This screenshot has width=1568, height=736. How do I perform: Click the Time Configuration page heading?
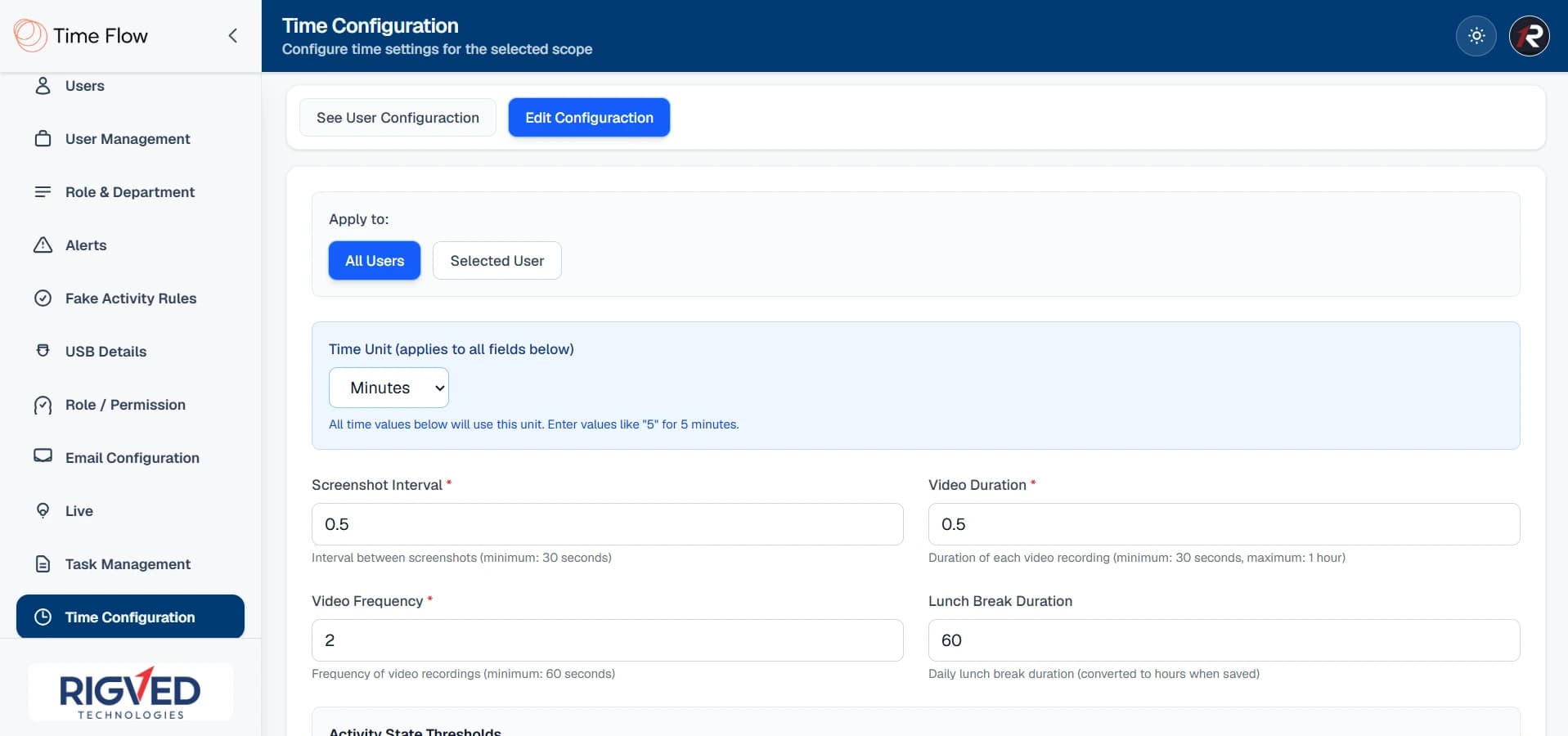(x=371, y=25)
